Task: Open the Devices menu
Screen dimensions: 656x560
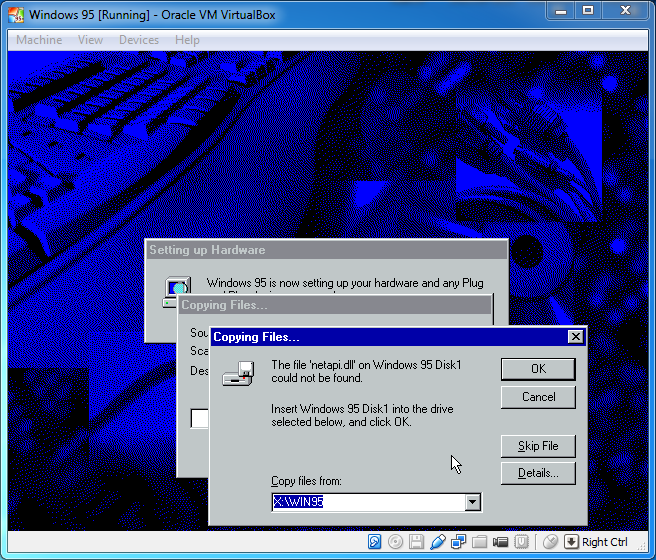Action: coord(139,40)
